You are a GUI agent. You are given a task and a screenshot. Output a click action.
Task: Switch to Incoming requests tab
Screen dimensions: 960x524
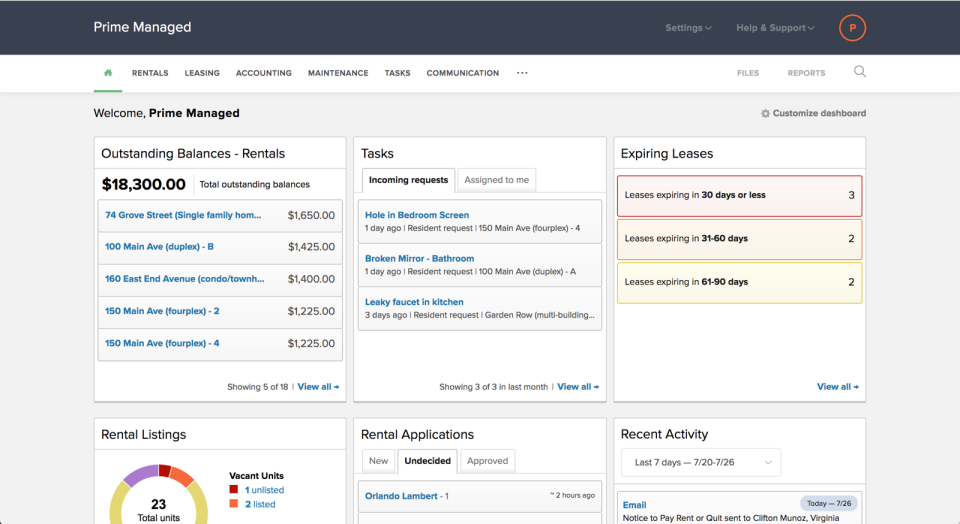coord(408,180)
